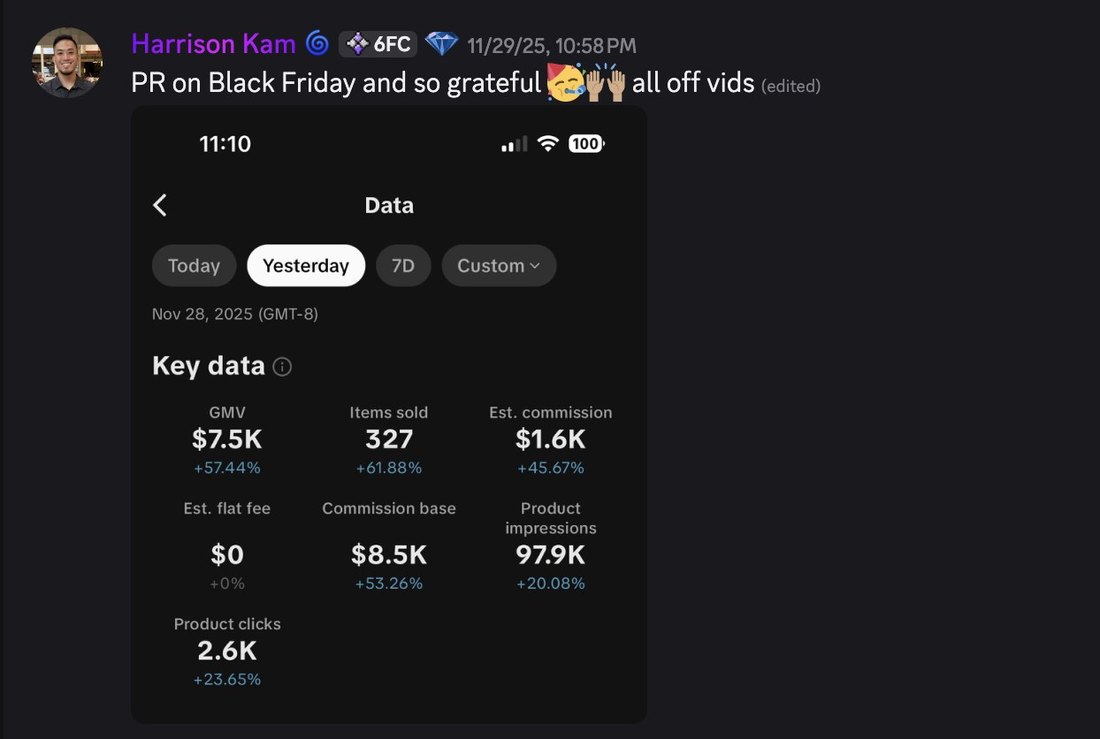The image size is (1100, 739).
Task: Select the Yesterday tab
Action: click(306, 265)
